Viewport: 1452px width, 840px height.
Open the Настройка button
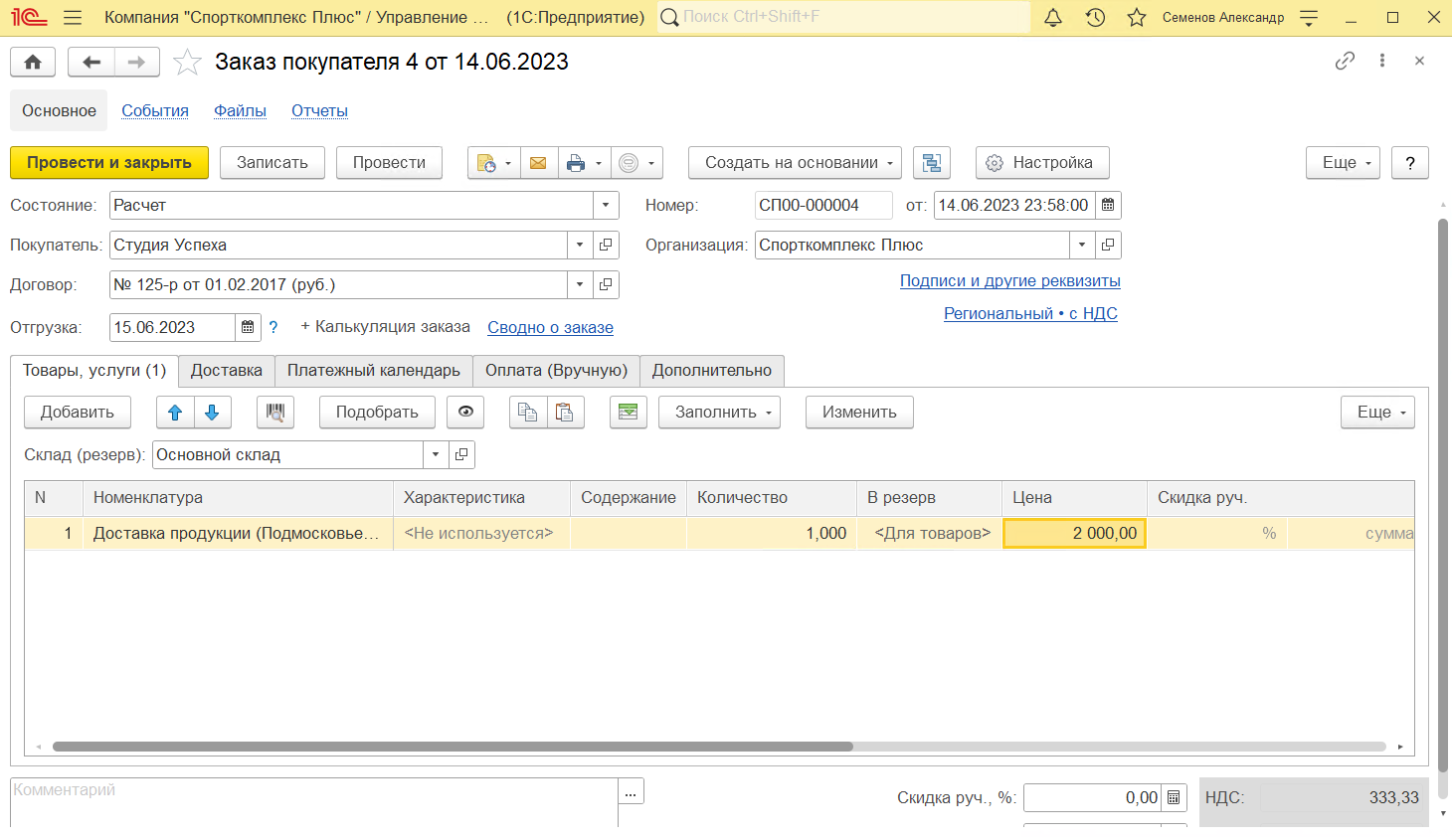pos(1042,163)
